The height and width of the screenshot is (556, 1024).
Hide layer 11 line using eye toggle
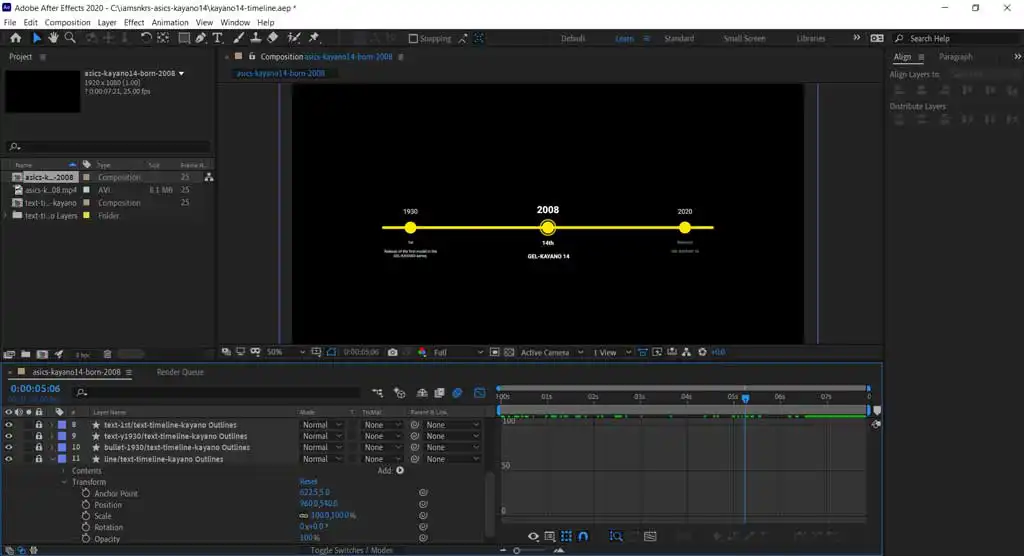point(8,459)
